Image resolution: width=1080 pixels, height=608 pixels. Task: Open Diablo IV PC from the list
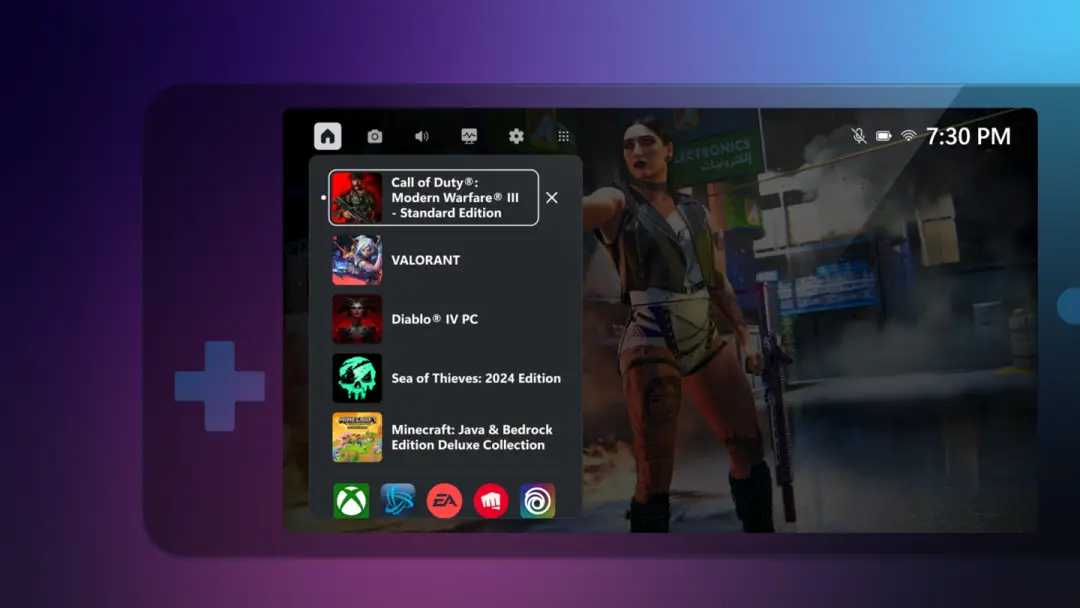coord(445,319)
